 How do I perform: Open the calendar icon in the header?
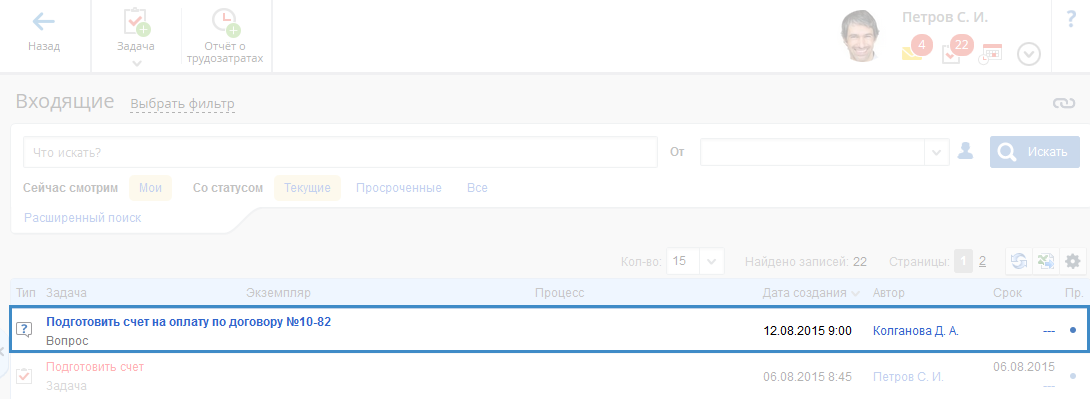click(x=991, y=54)
